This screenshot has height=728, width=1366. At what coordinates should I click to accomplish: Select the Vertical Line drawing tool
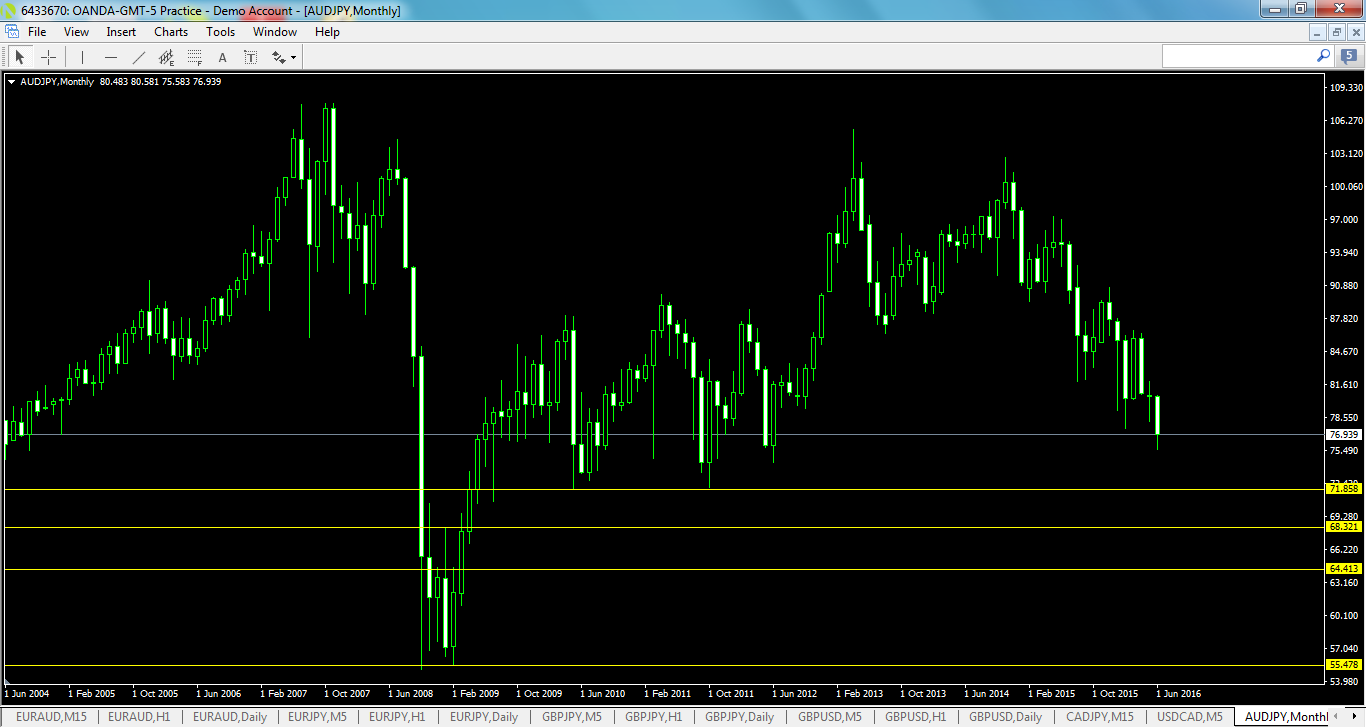point(82,57)
